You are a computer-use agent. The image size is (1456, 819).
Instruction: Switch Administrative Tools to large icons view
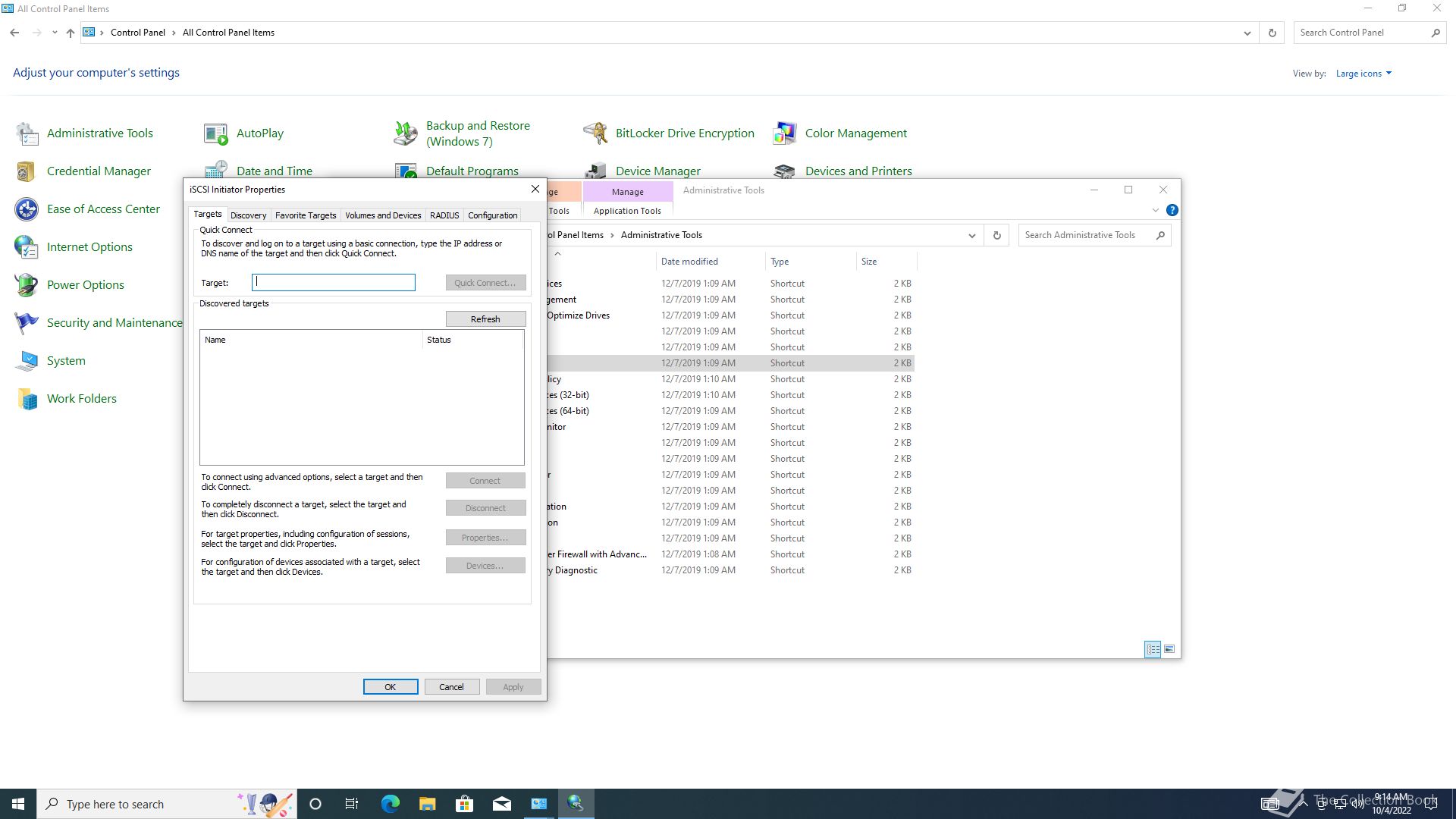(1169, 649)
